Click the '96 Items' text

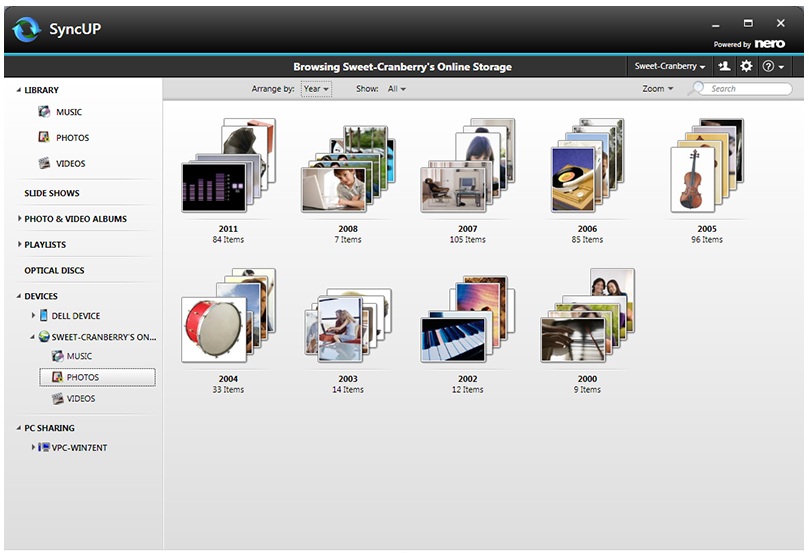pos(707,240)
